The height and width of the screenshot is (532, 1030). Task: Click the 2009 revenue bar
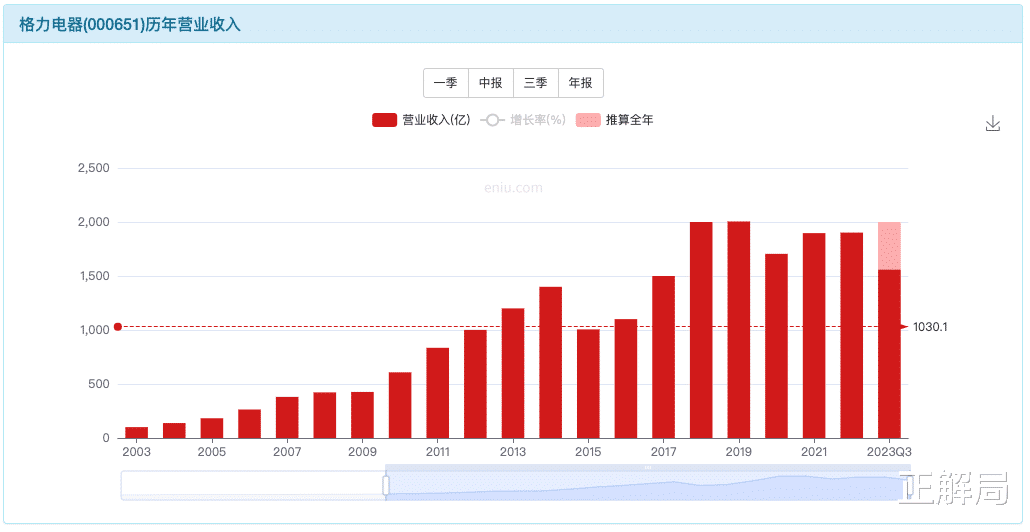click(362, 415)
